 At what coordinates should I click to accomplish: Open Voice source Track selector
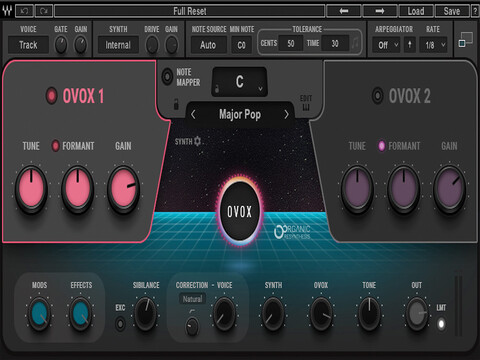[28, 45]
